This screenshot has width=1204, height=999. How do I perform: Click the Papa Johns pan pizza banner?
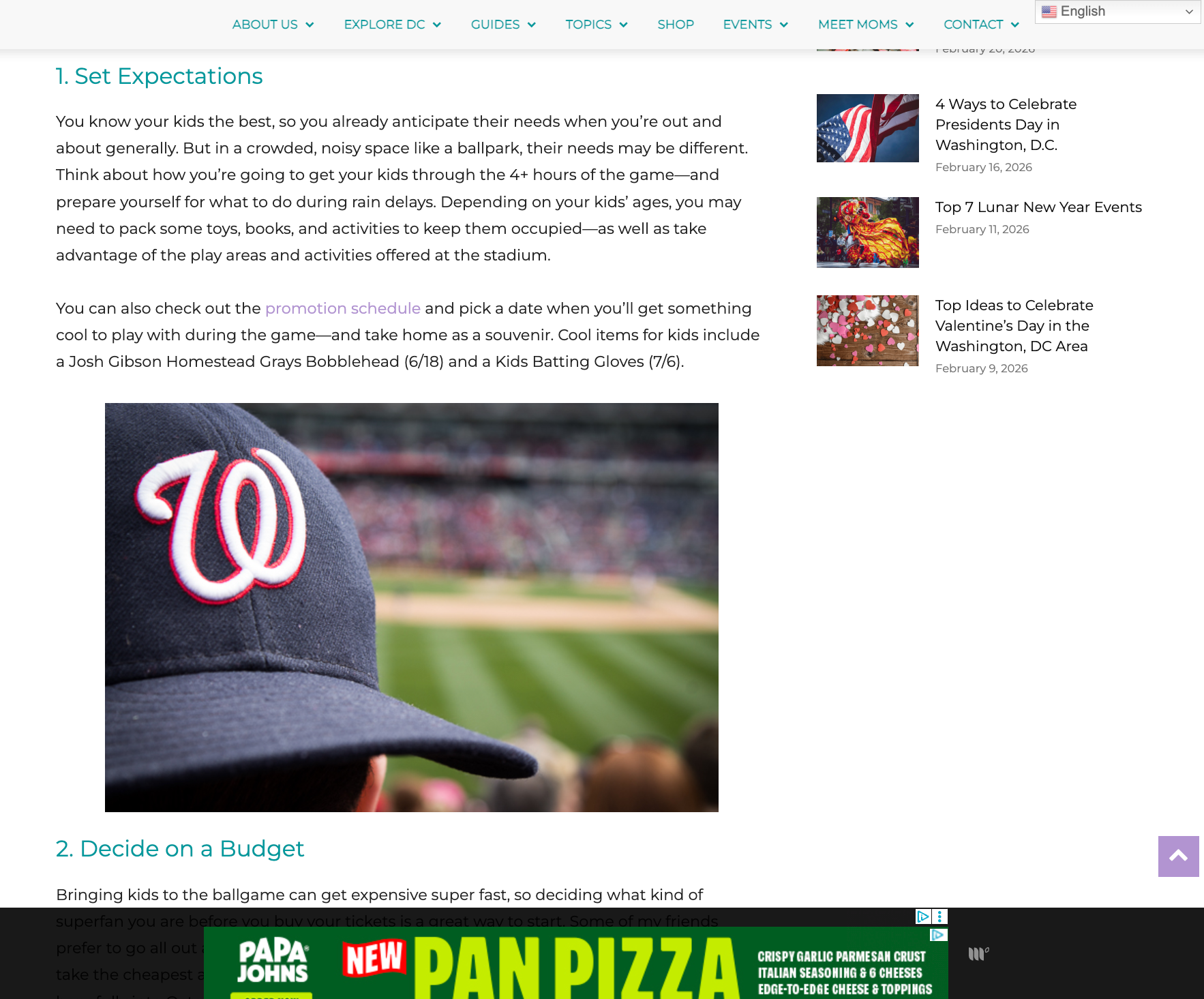[575, 963]
